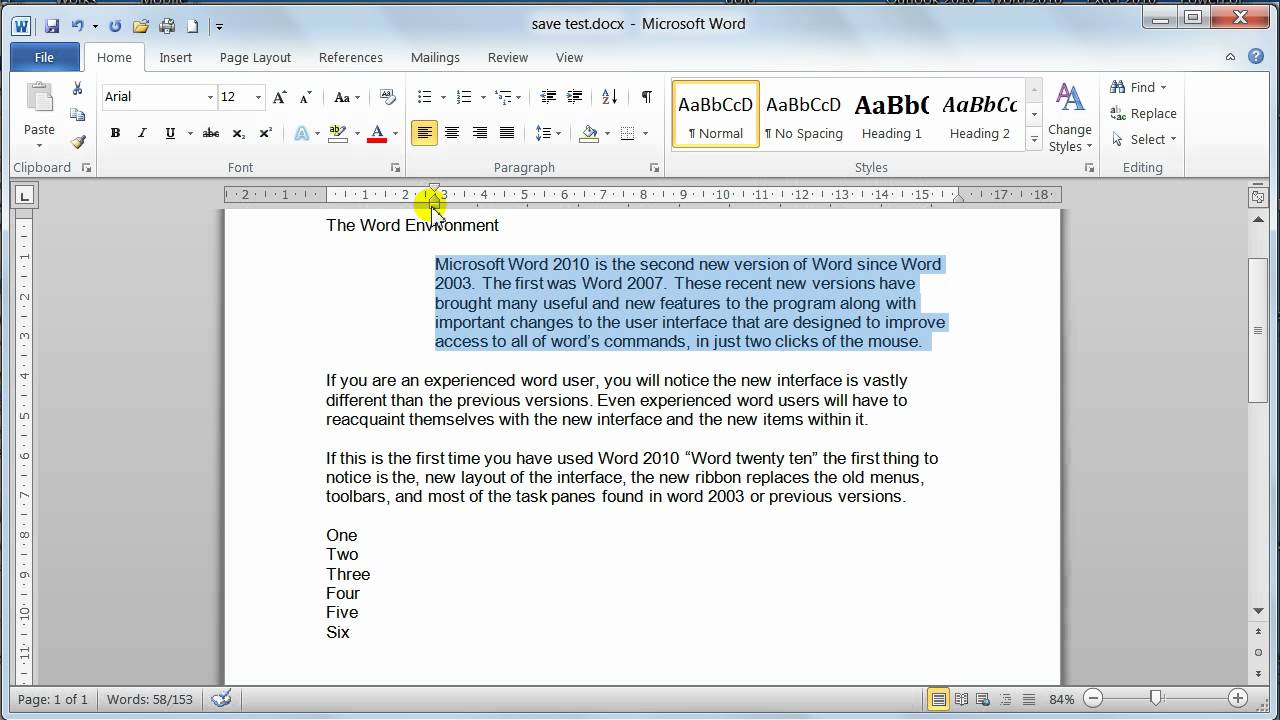1280x720 pixels.
Task: Open the Review ribbon tab
Action: (507, 57)
